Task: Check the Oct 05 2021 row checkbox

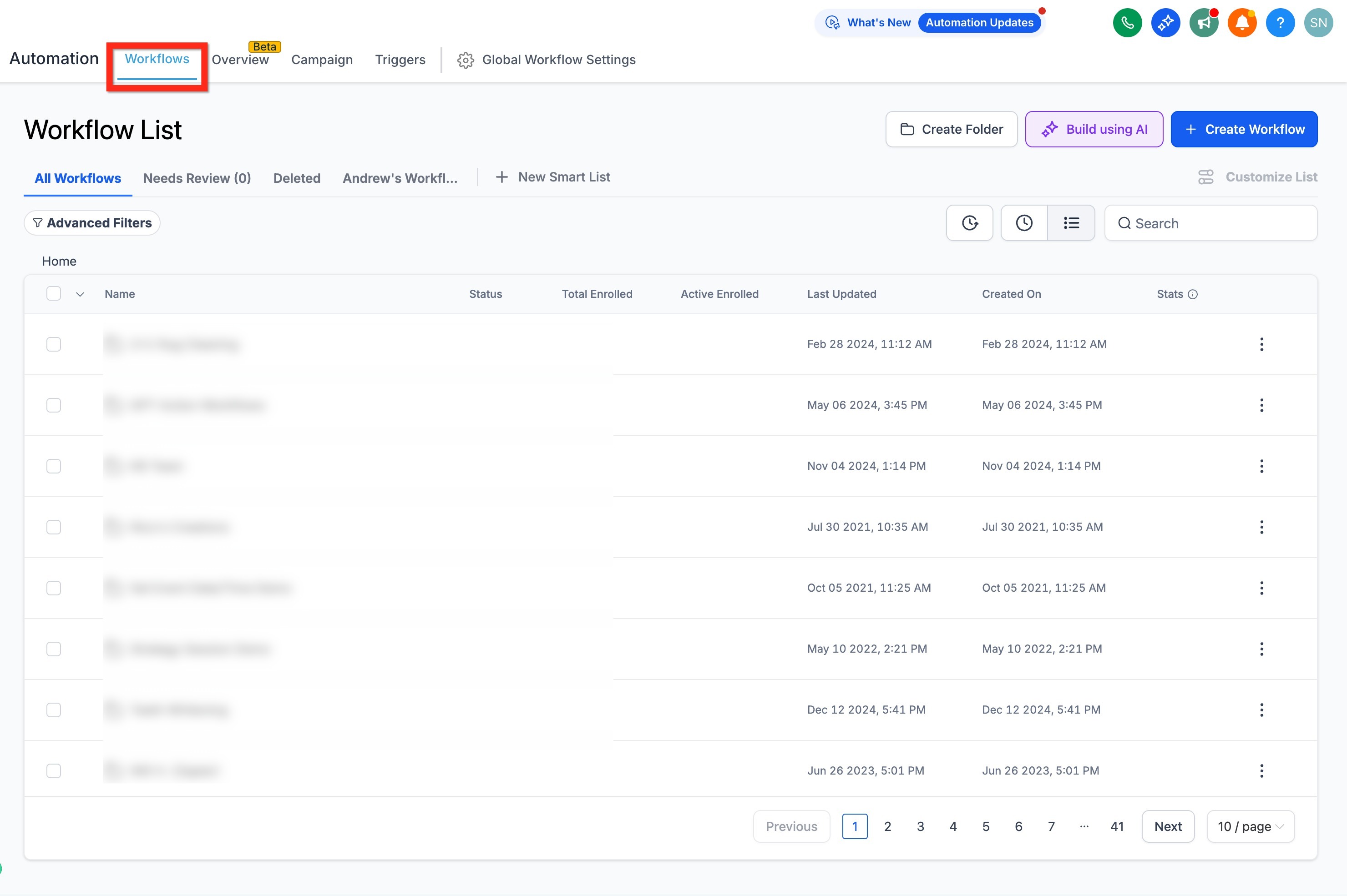Action: click(x=54, y=588)
